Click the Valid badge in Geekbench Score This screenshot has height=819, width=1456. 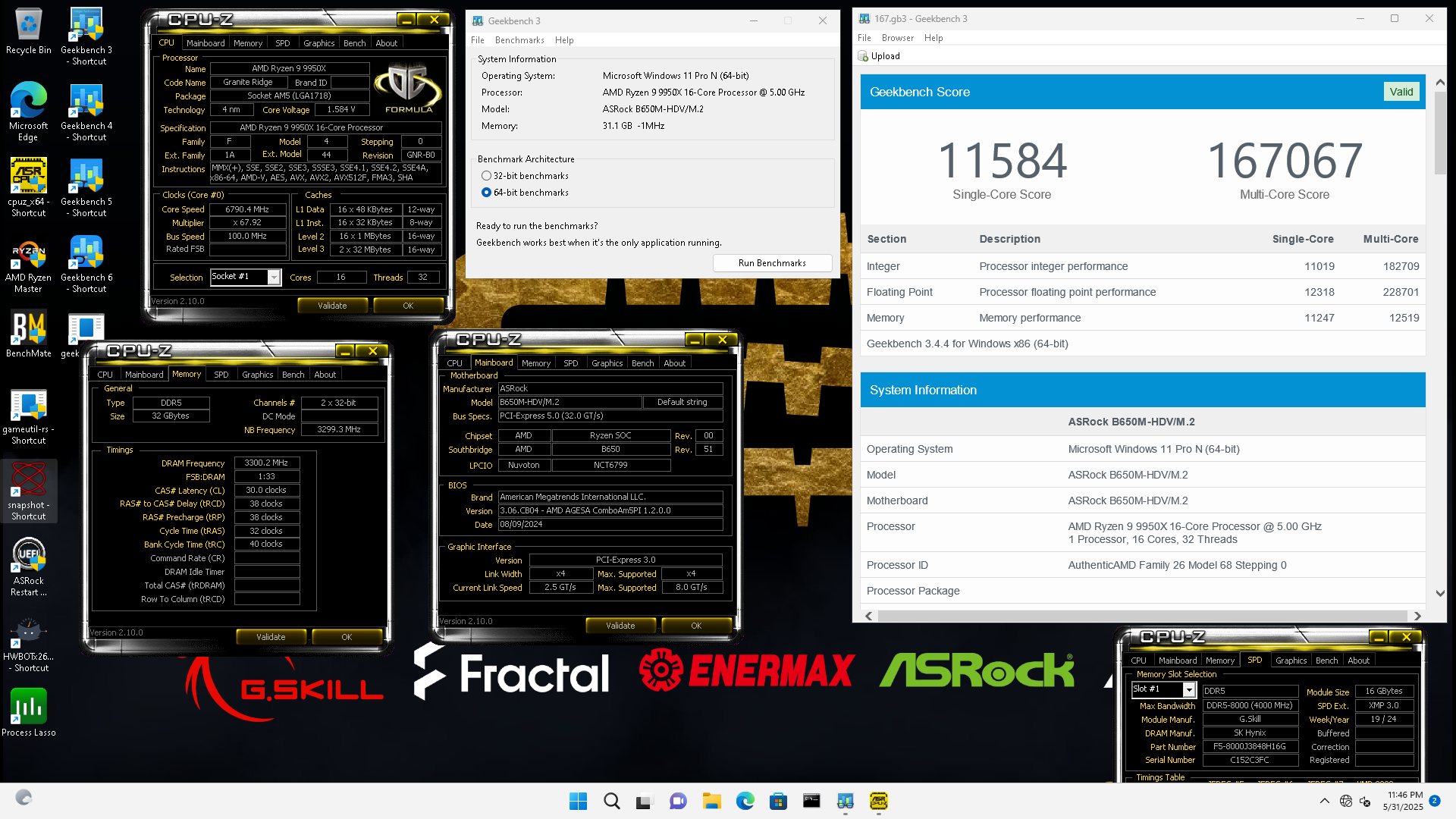(x=1401, y=92)
